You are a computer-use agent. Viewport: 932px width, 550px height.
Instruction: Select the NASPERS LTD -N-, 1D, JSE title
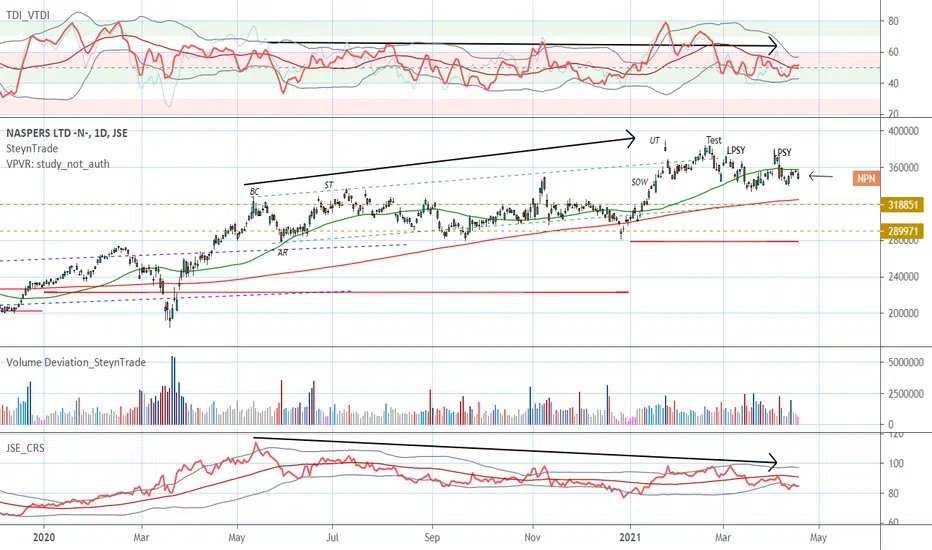click(67, 133)
